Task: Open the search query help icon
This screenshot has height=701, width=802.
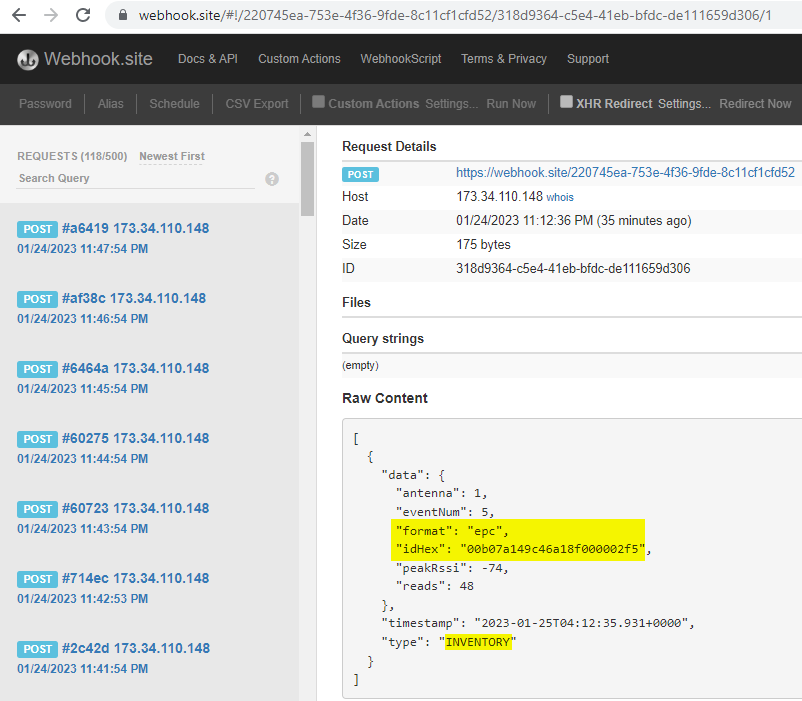Action: pos(272,179)
